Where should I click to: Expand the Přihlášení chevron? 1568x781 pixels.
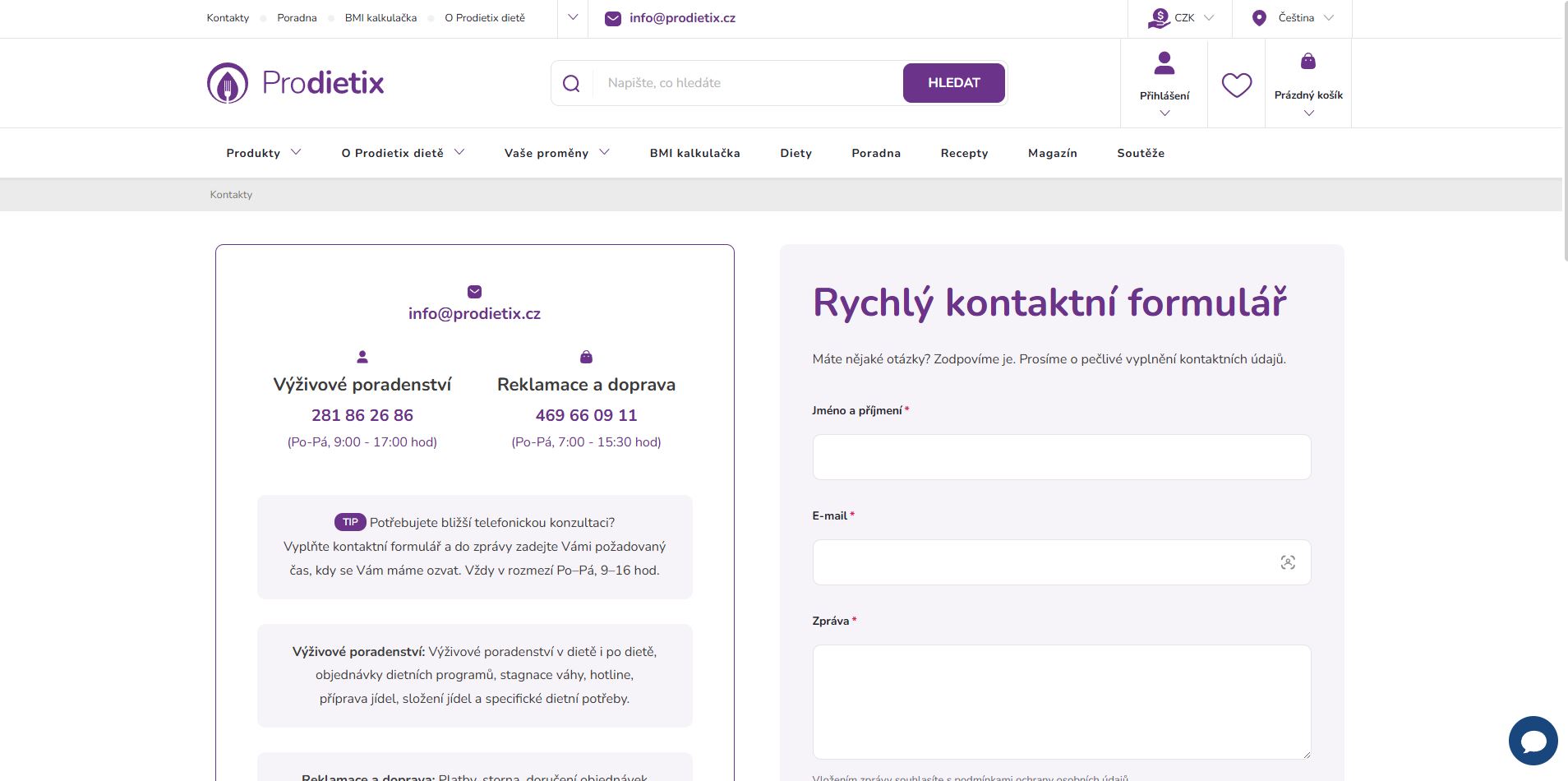(1164, 113)
